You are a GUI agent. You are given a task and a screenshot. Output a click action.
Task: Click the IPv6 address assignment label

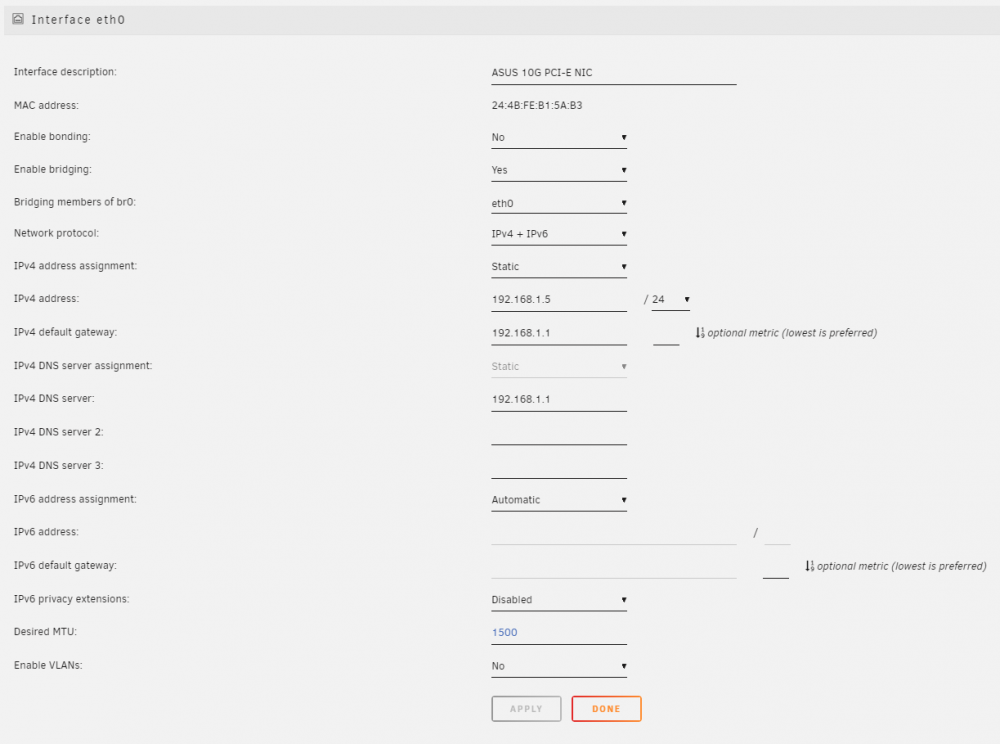click(75, 499)
